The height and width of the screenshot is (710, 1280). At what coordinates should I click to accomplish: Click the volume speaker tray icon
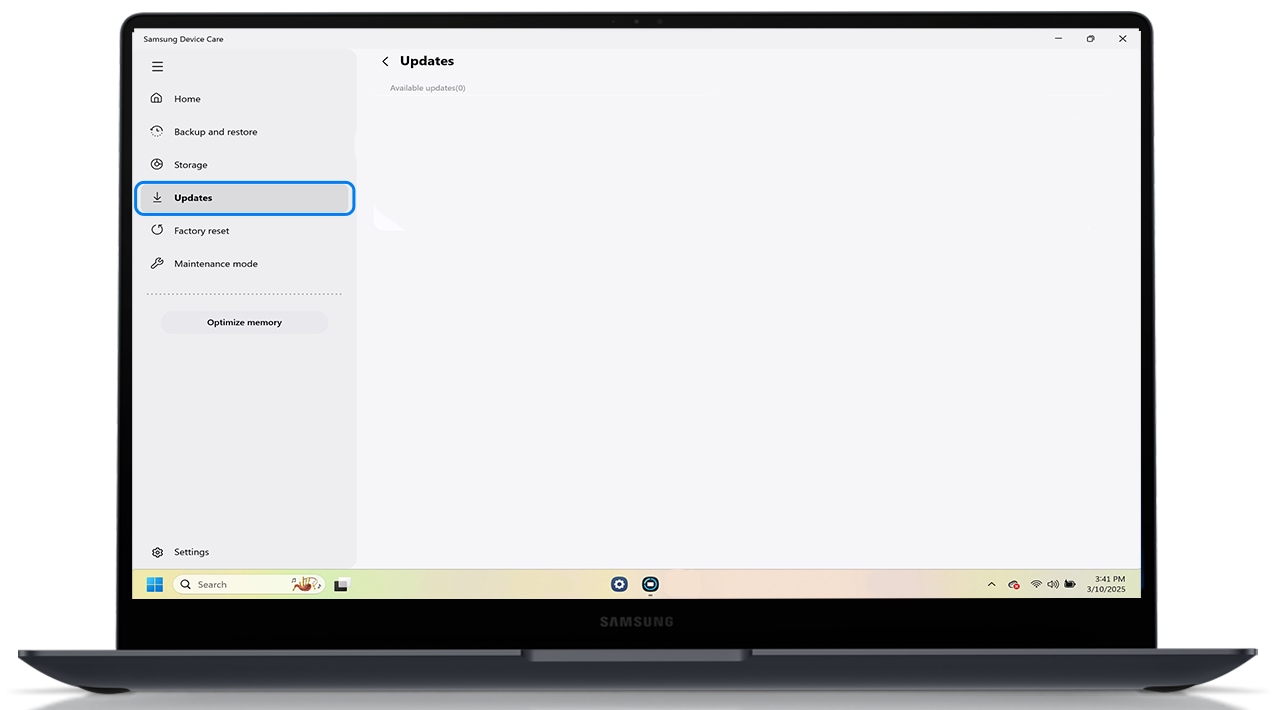[x=1052, y=584]
